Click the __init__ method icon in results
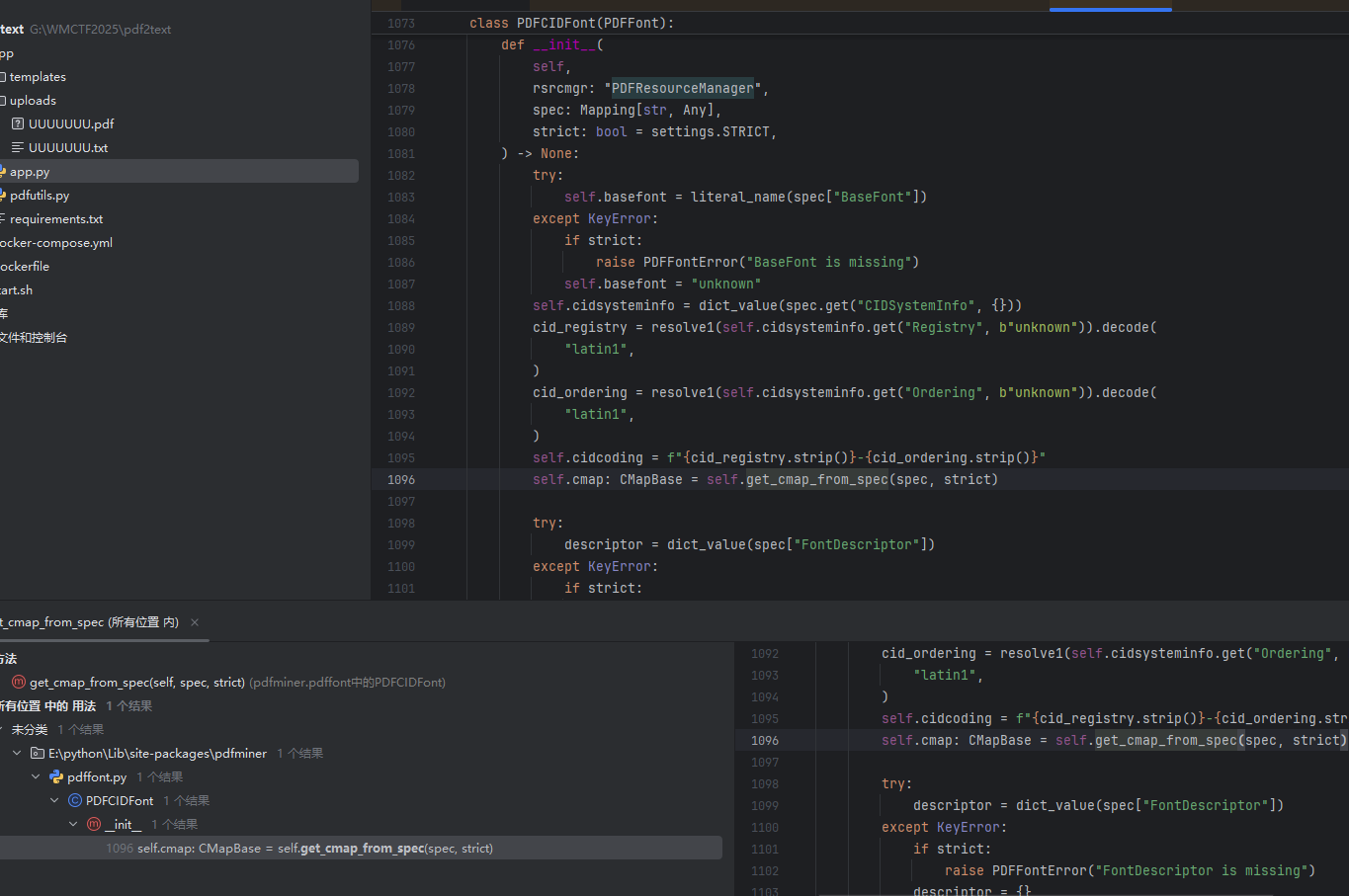 (x=94, y=824)
